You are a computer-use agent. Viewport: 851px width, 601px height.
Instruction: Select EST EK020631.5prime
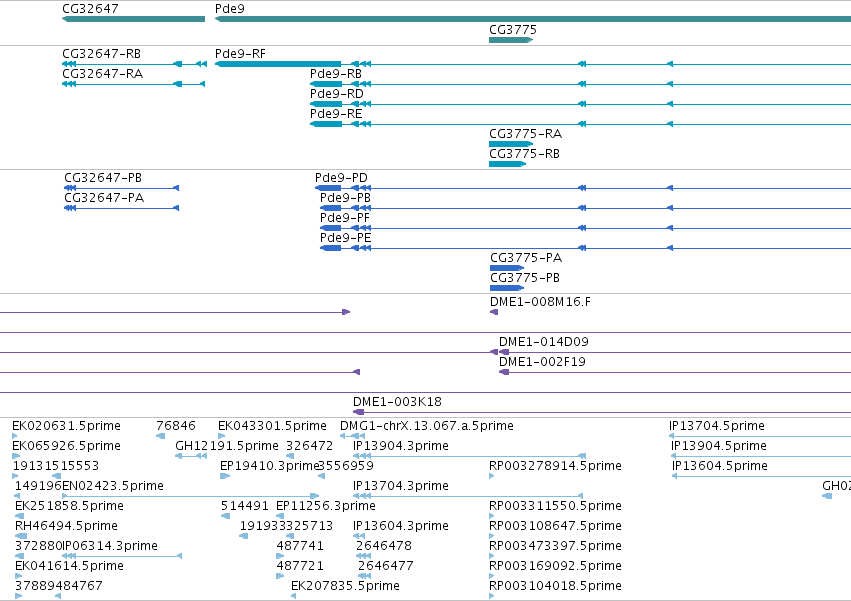66,426
